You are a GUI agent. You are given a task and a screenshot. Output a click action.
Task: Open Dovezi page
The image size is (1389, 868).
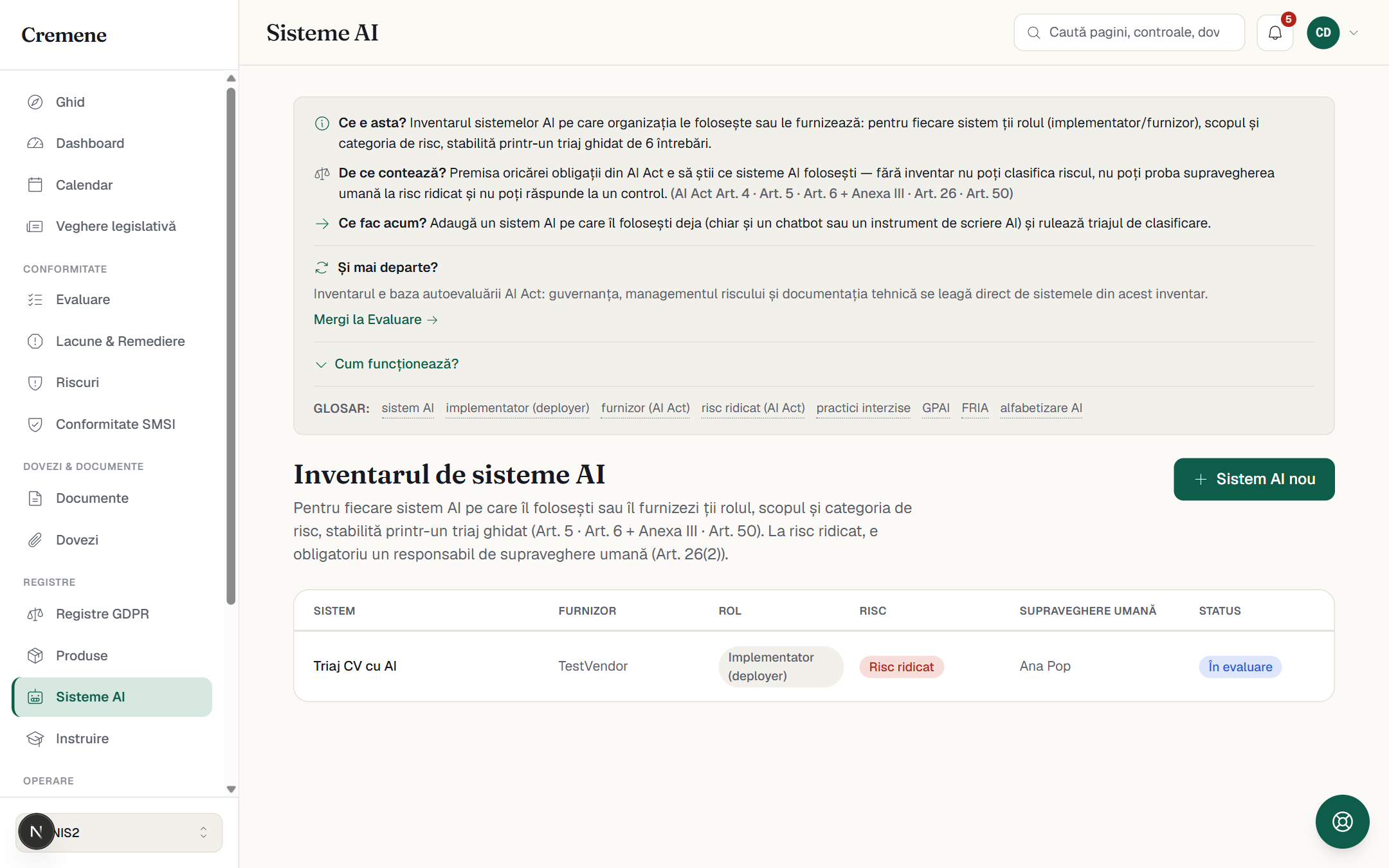point(112,540)
